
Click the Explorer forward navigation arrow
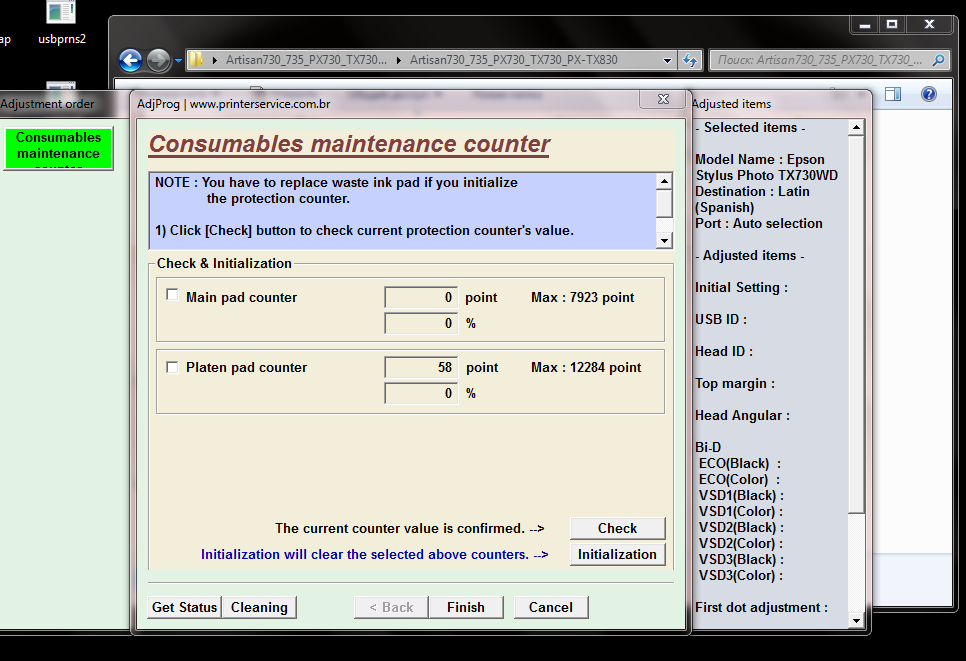(x=158, y=60)
